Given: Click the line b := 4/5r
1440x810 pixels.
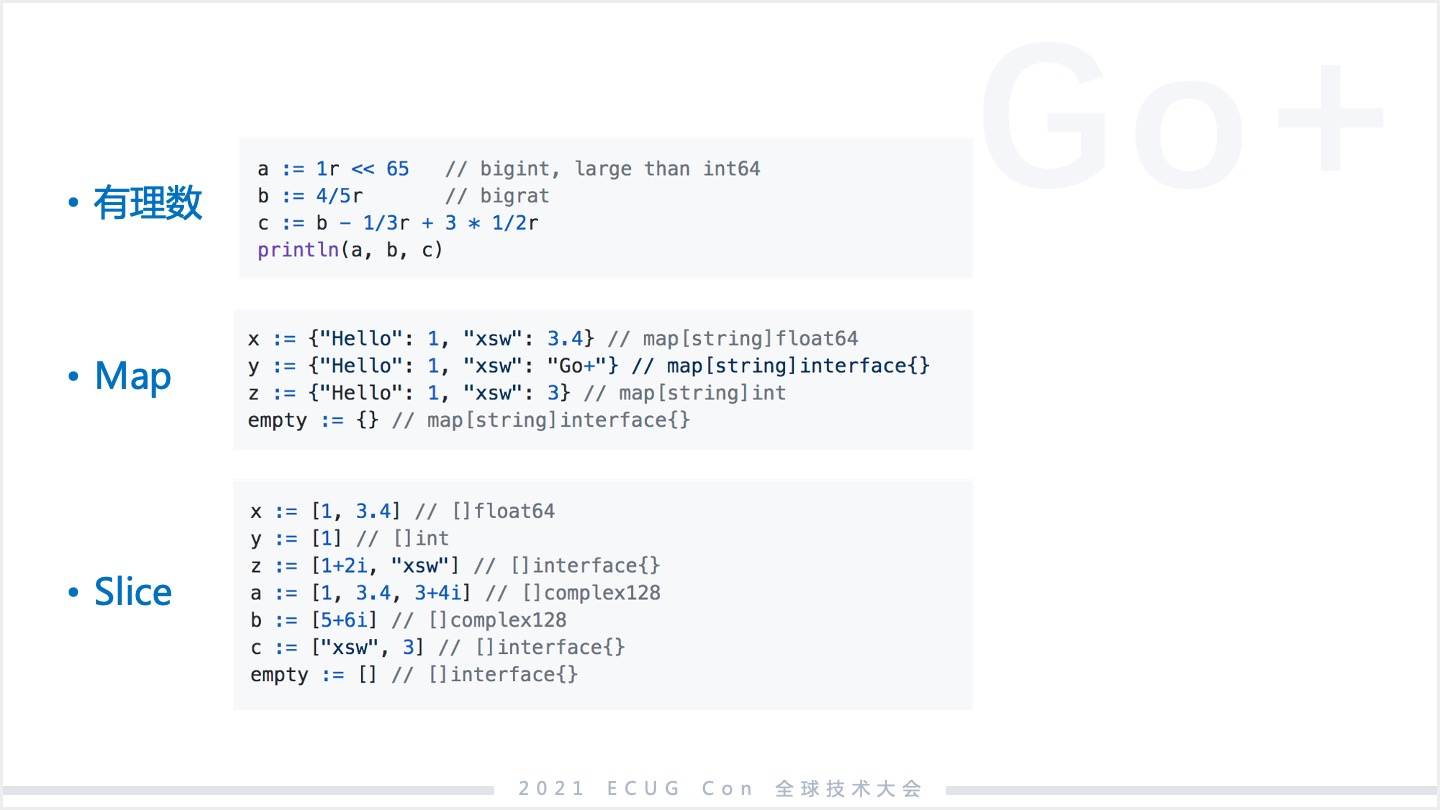Looking at the screenshot, I should coord(403,196).
